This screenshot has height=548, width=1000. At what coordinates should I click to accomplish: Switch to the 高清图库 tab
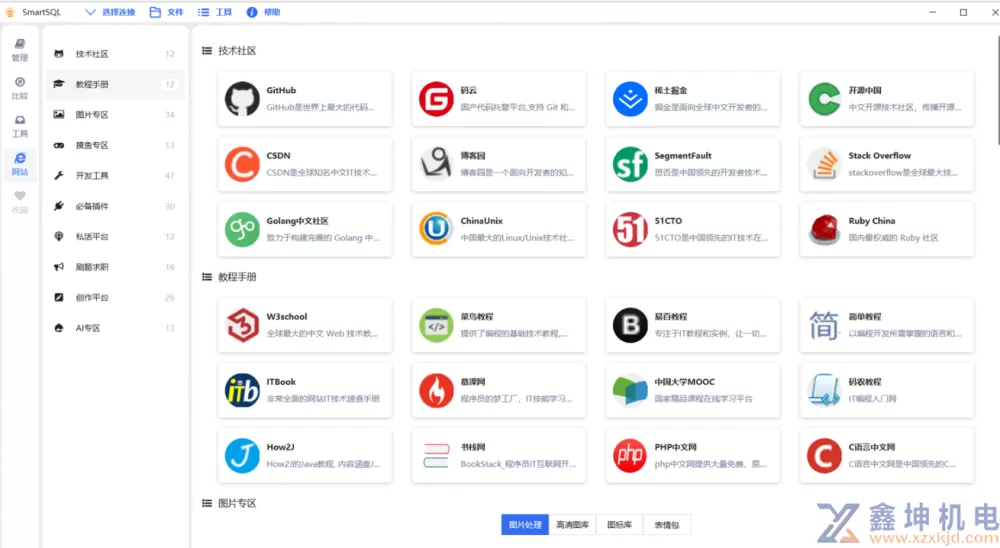(x=572, y=524)
